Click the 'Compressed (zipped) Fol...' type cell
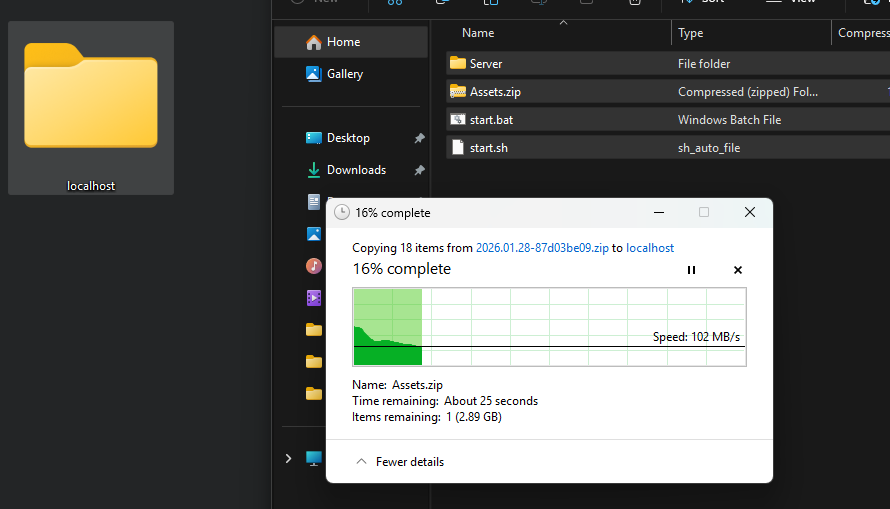This screenshot has width=890, height=509. 748,92
